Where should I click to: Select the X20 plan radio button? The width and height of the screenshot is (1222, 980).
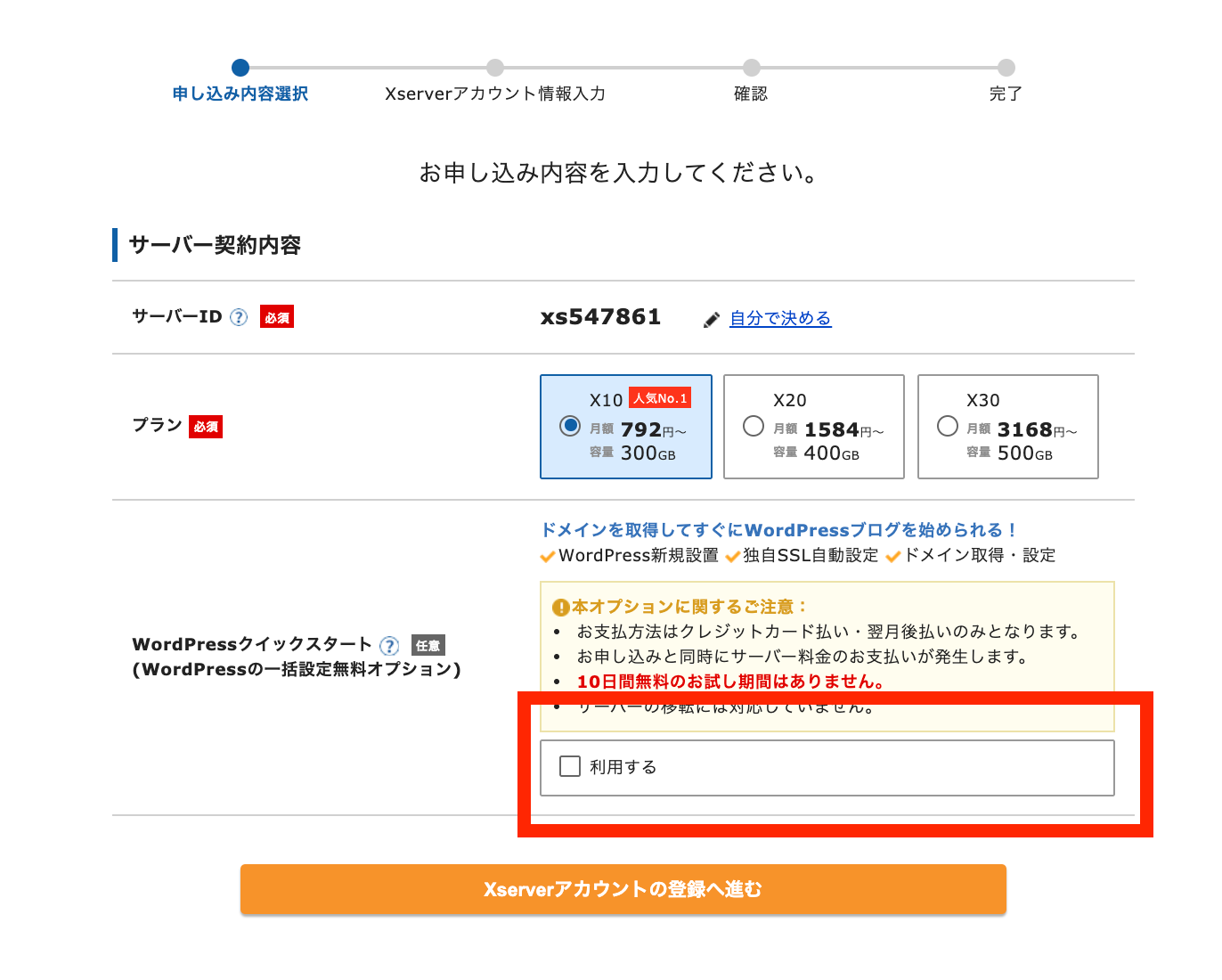tap(754, 426)
